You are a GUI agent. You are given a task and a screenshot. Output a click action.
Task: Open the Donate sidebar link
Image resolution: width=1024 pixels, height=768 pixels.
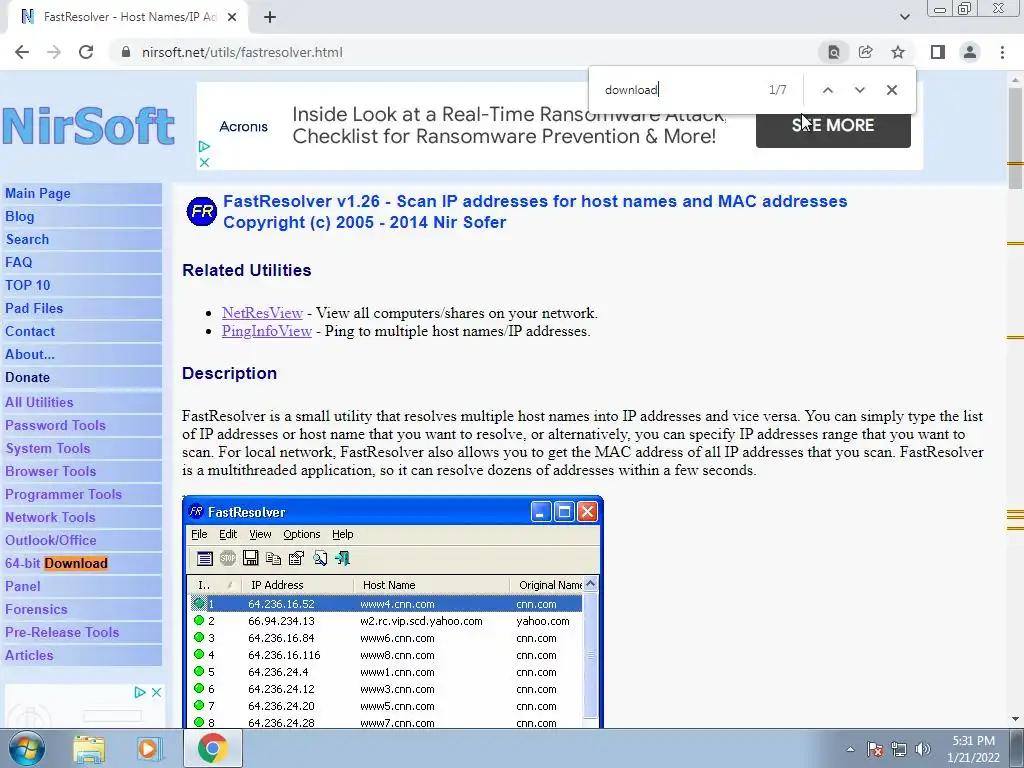pyautogui.click(x=27, y=377)
